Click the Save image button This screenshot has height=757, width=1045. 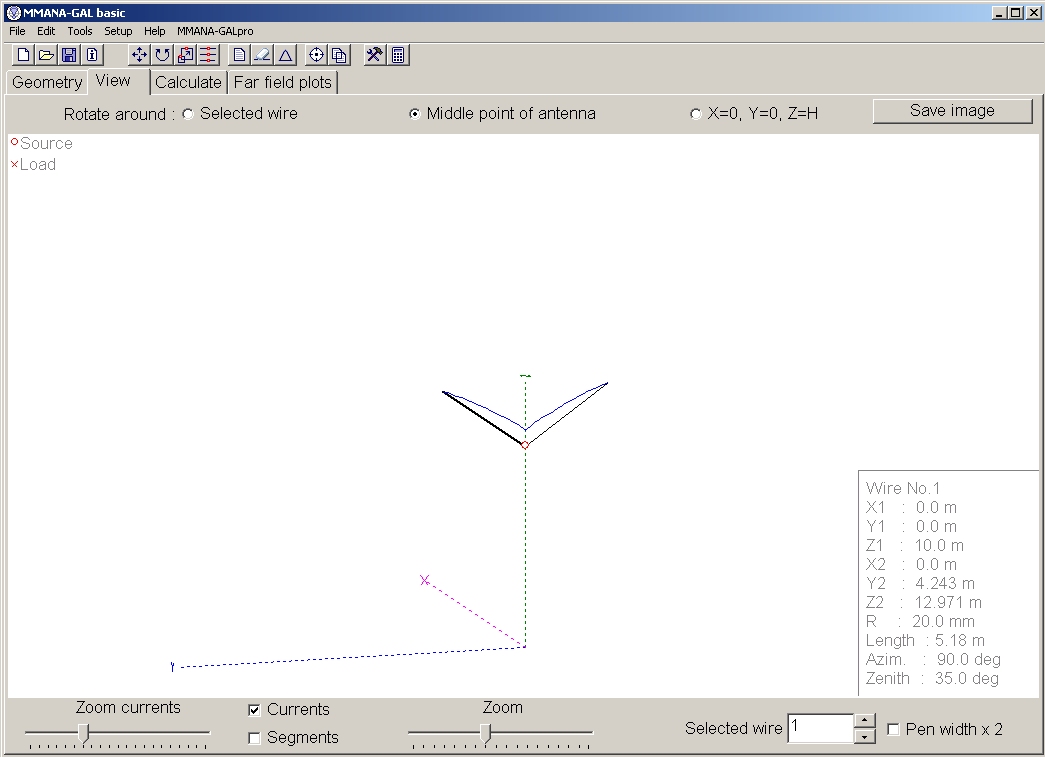coord(952,111)
